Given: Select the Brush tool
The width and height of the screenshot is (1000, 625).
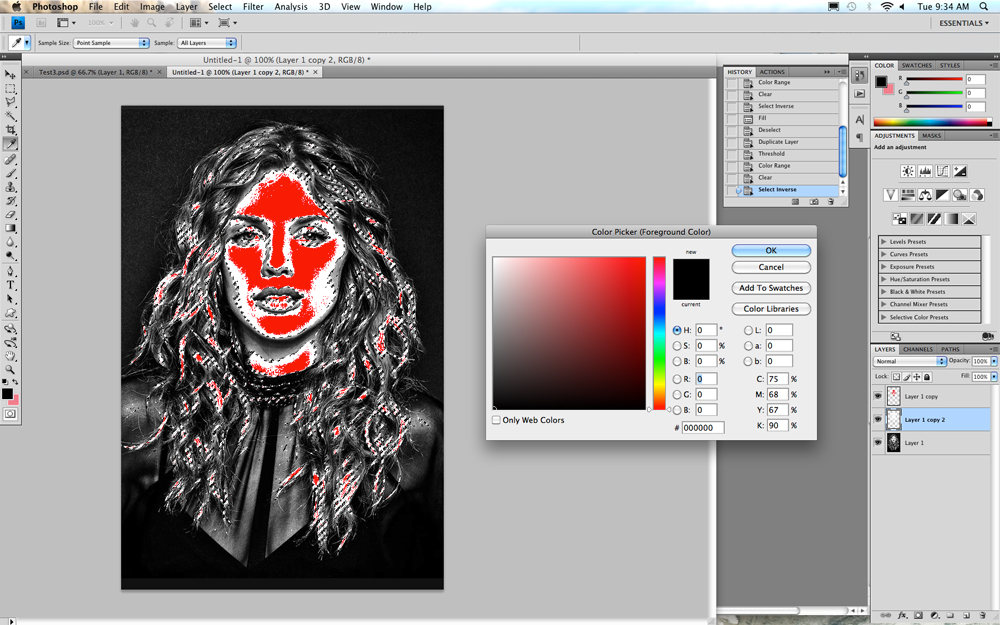Looking at the screenshot, I should point(10,173).
